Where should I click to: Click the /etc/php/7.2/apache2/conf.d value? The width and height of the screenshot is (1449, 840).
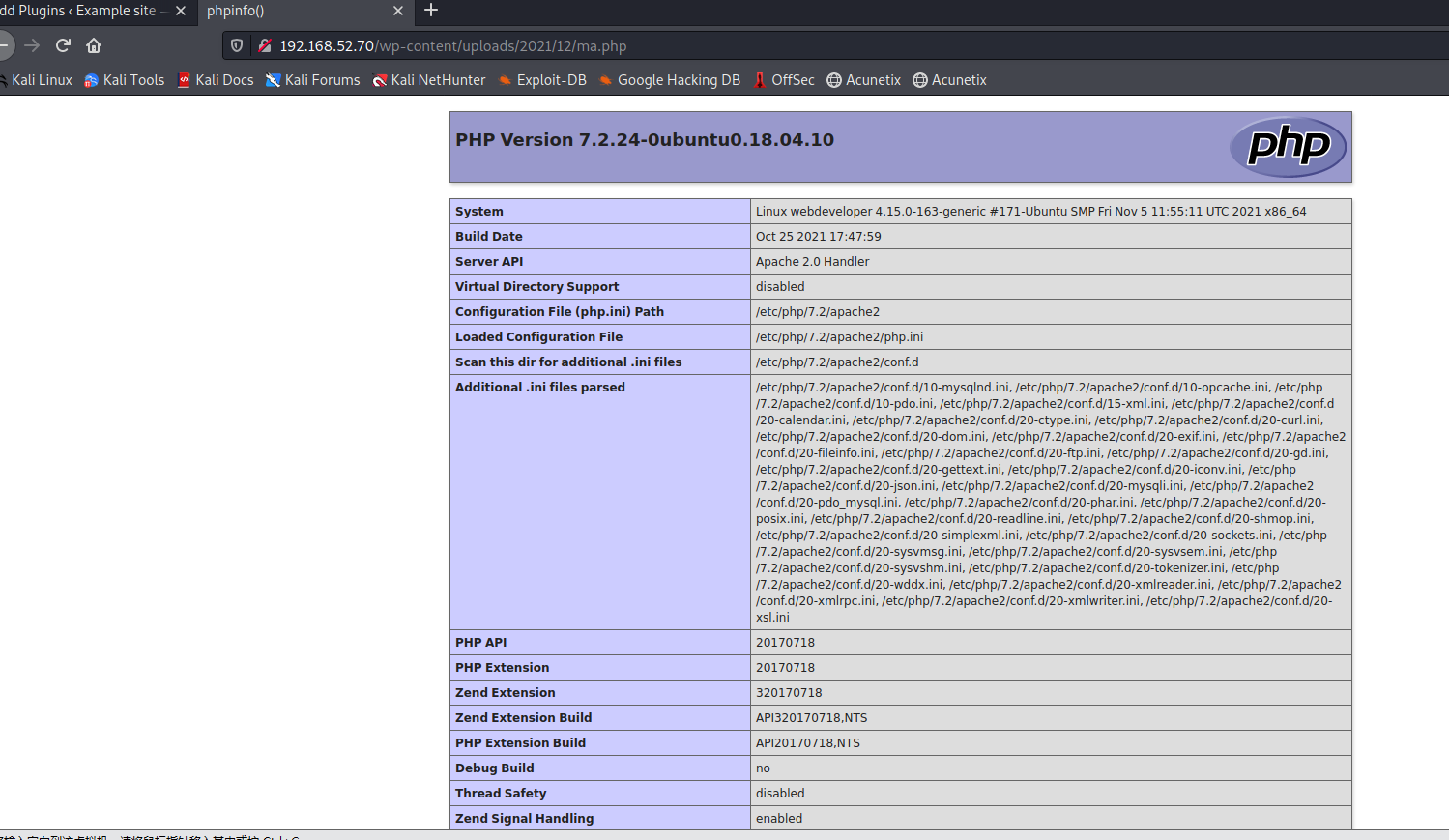coord(837,362)
